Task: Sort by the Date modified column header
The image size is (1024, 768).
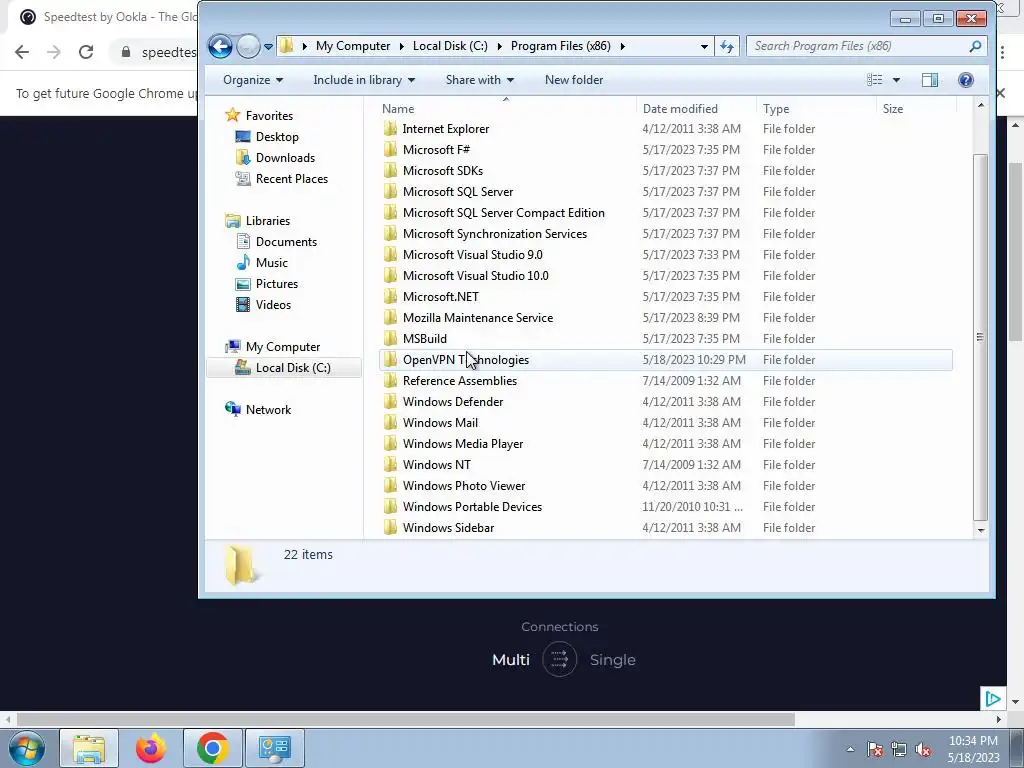Action: coord(680,109)
